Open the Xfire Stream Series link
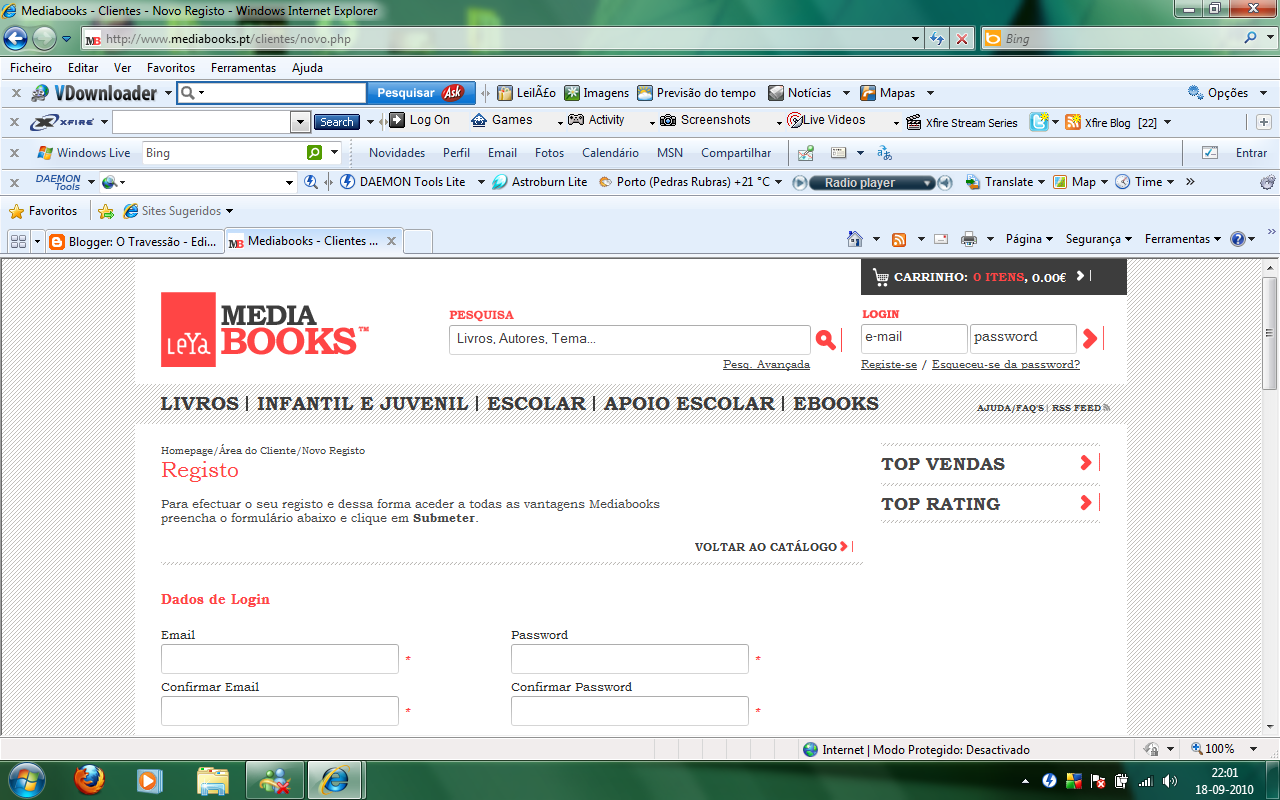Viewport: 1280px width, 800px height. coord(962,123)
